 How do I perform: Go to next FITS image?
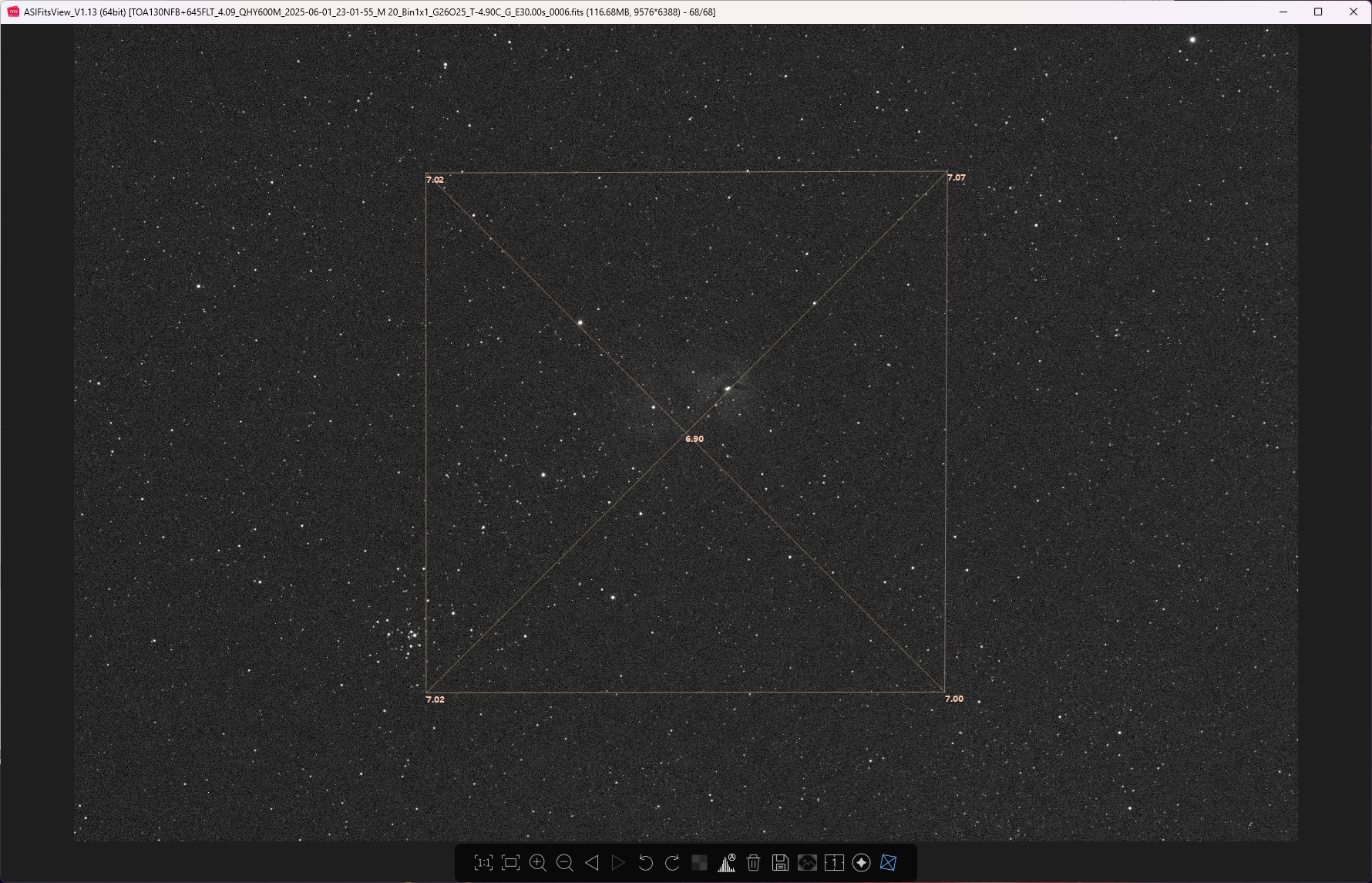618,863
